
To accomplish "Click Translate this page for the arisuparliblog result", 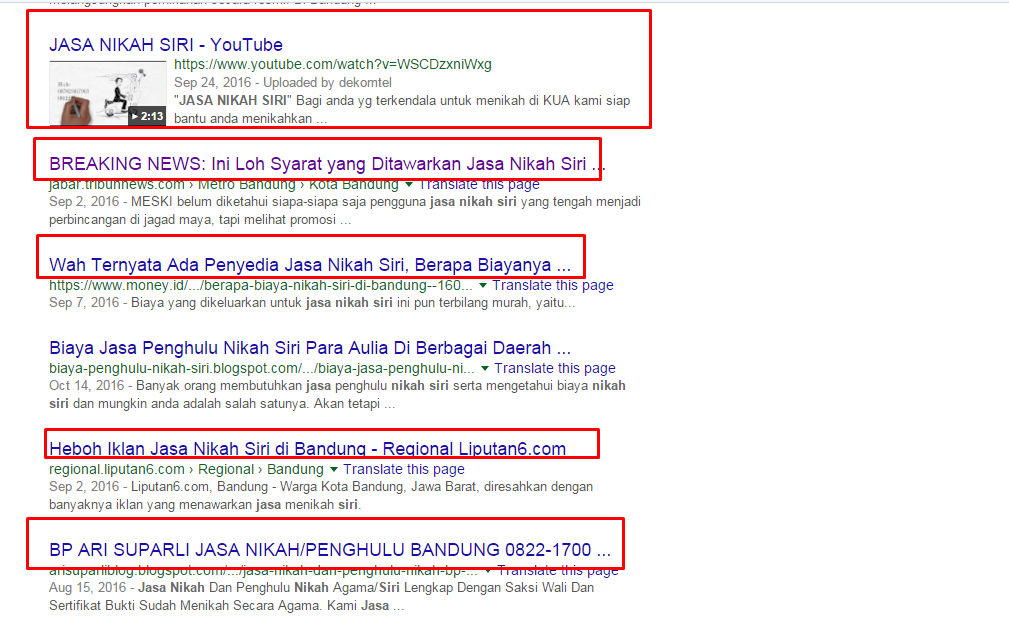I will point(557,571).
